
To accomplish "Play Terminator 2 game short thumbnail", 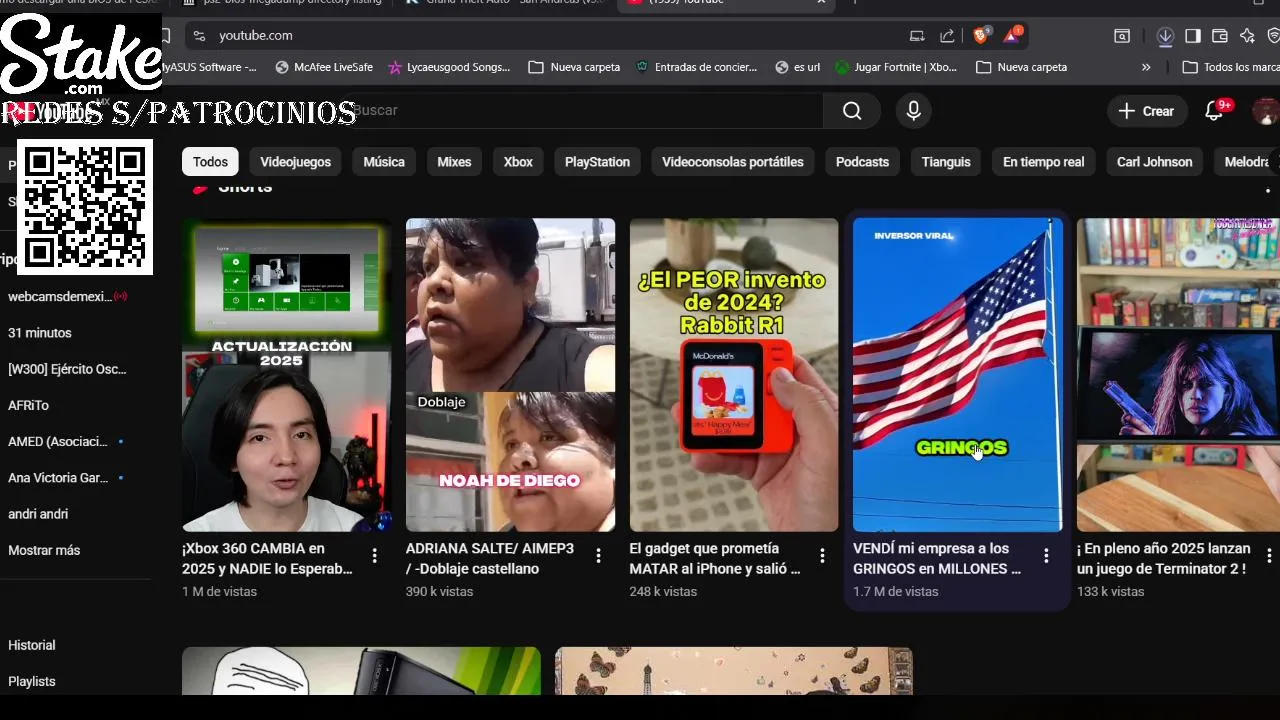I will [1178, 375].
